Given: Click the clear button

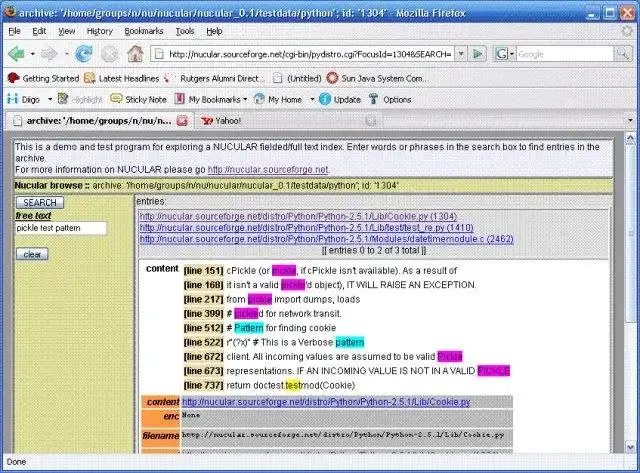Looking at the screenshot, I should [x=32, y=254].
